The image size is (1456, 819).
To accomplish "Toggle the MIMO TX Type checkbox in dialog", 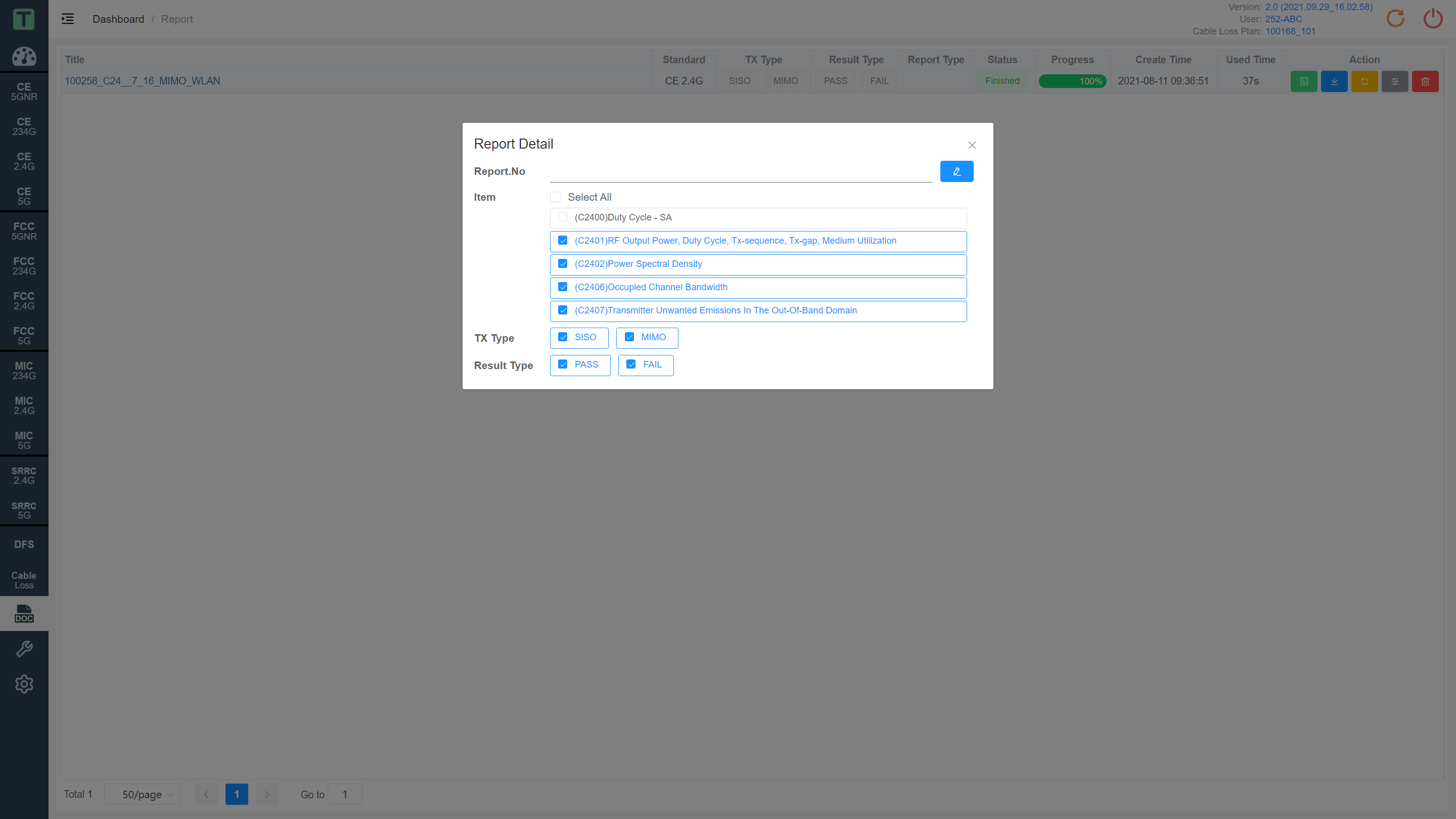I will (629, 337).
